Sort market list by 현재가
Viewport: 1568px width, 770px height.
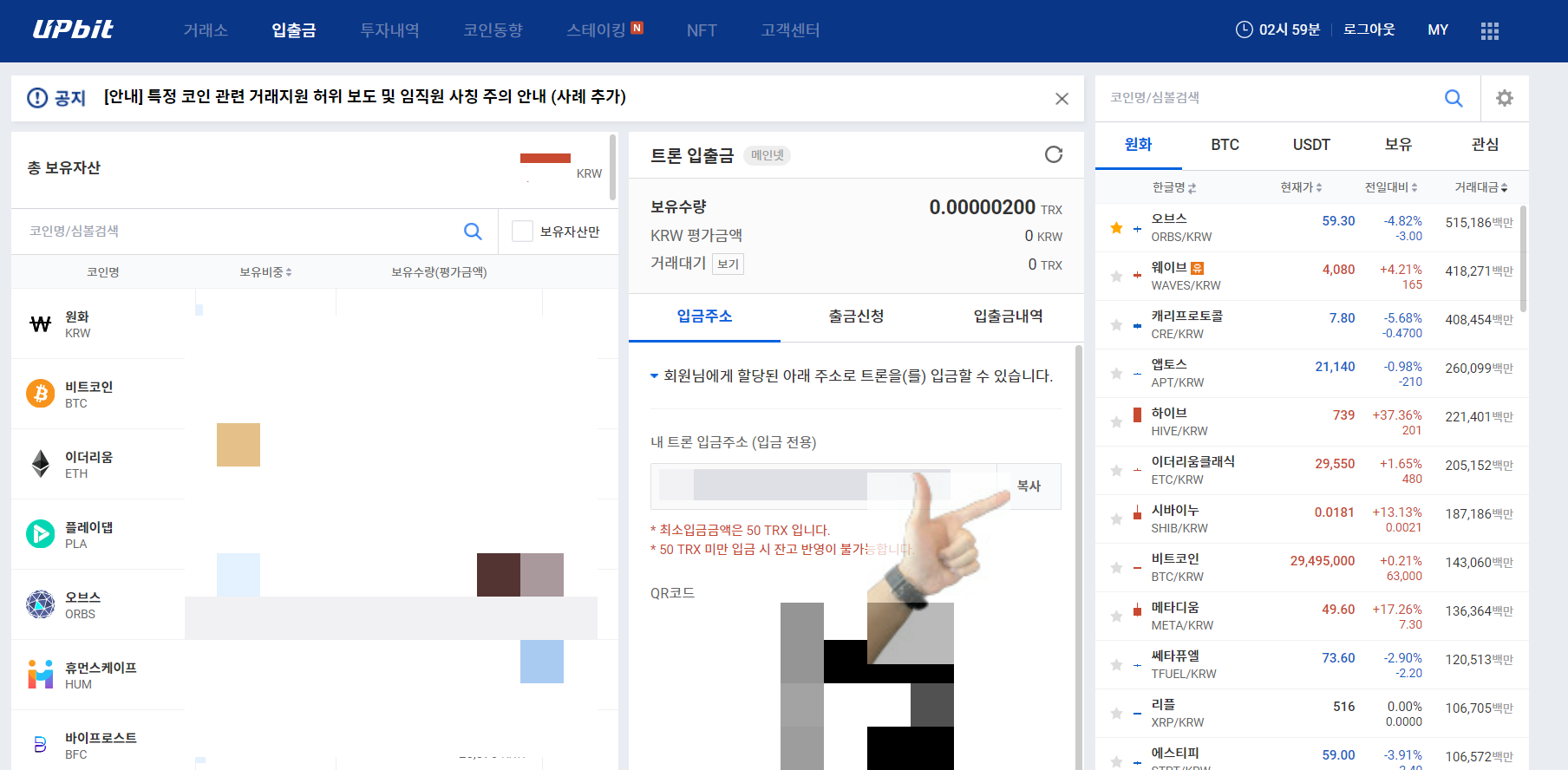click(x=1301, y=187)
